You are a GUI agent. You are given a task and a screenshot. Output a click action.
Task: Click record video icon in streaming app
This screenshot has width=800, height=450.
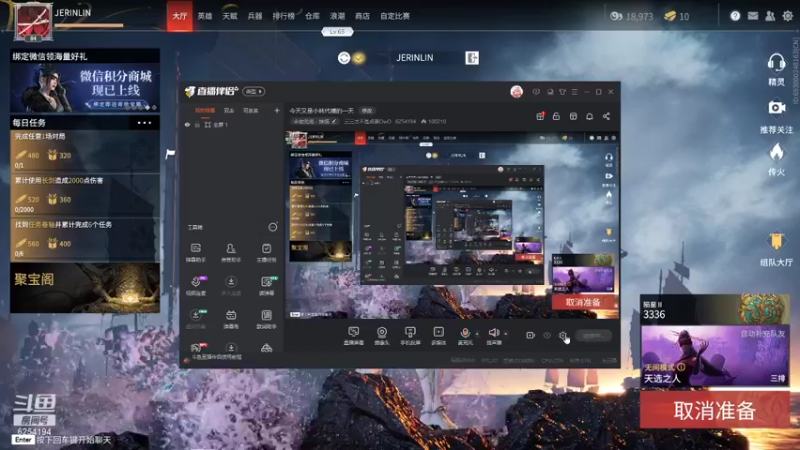pos(530,335)
